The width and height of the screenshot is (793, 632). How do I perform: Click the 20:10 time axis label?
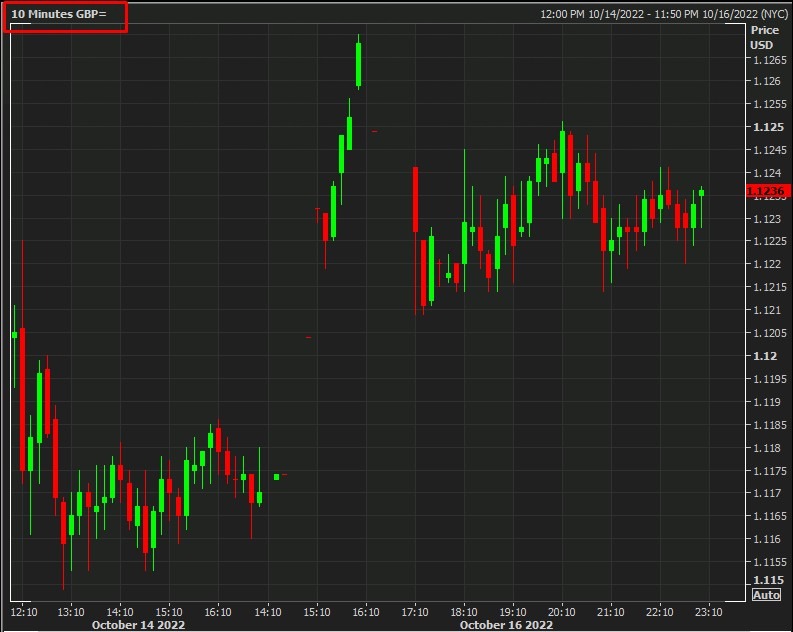(x=561, y=612)
